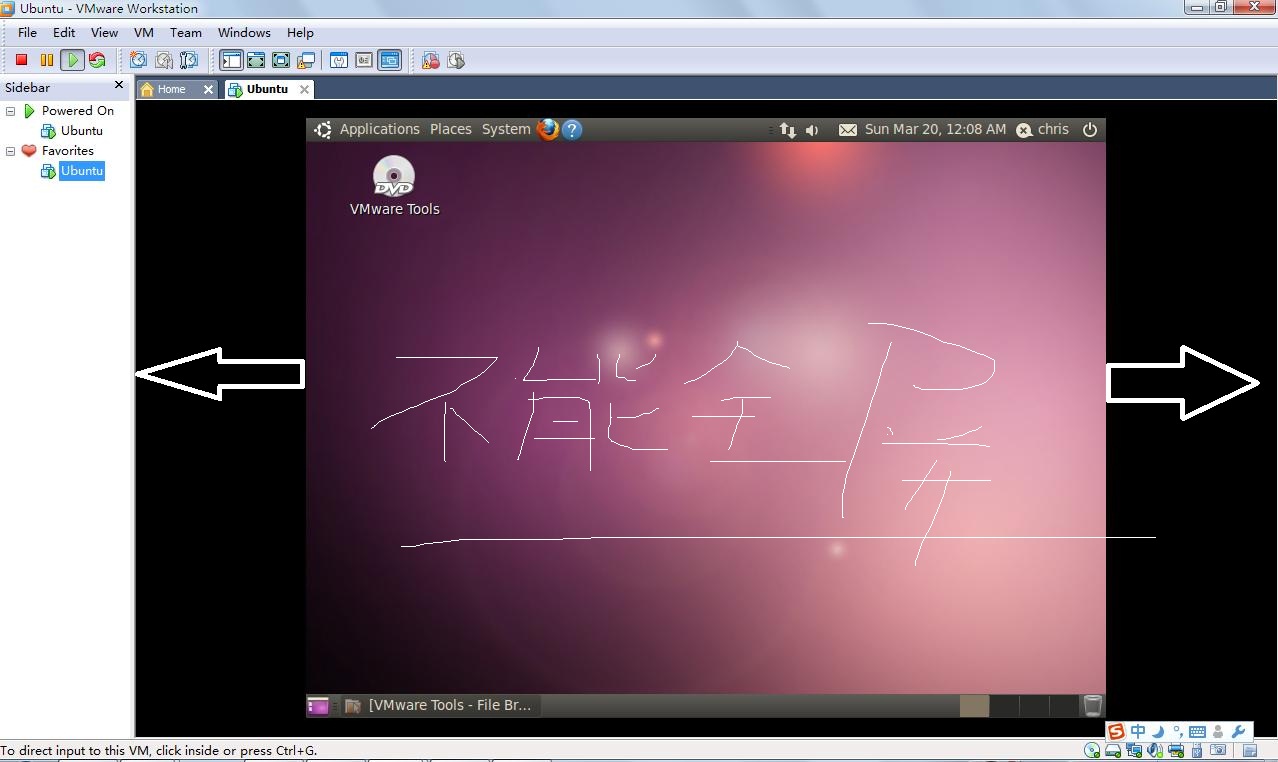Click the Revert to snapshot toolbar icon

163,60
